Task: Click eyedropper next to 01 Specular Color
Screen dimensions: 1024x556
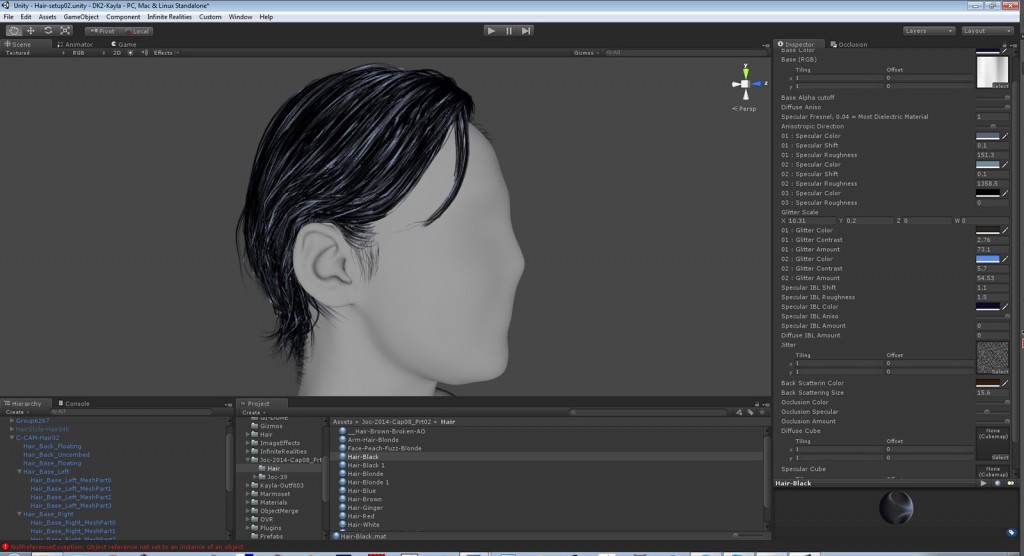Action: click(1005, 136)
